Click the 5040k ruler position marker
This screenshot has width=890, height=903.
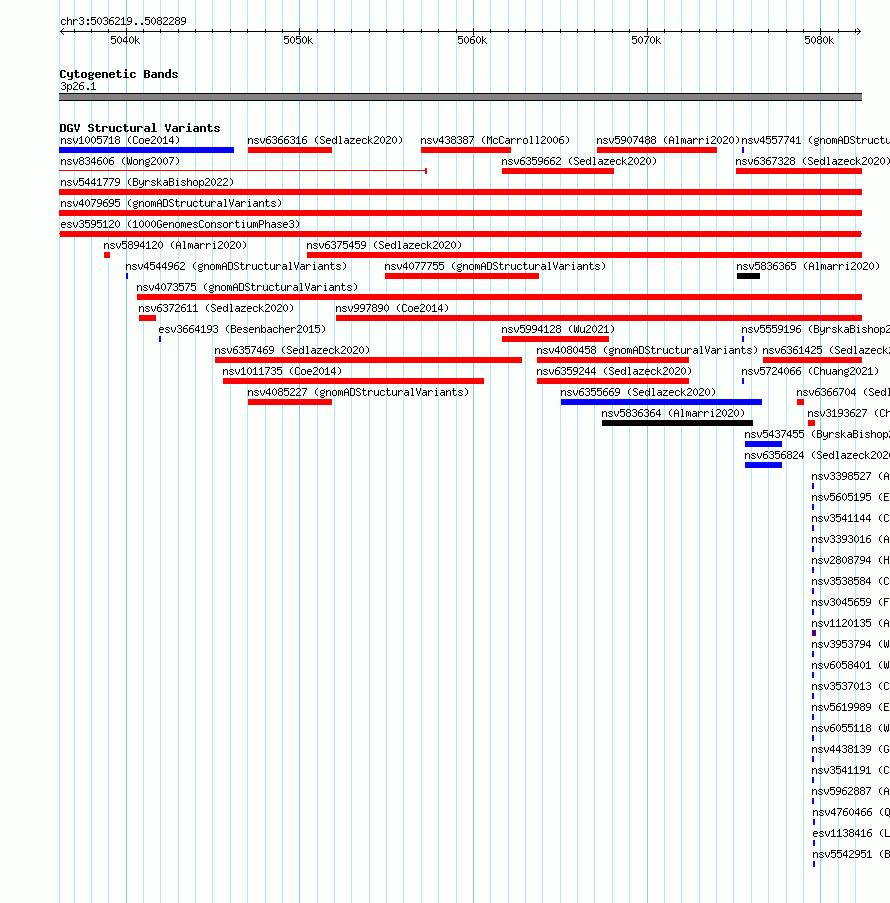click(125, 40)
